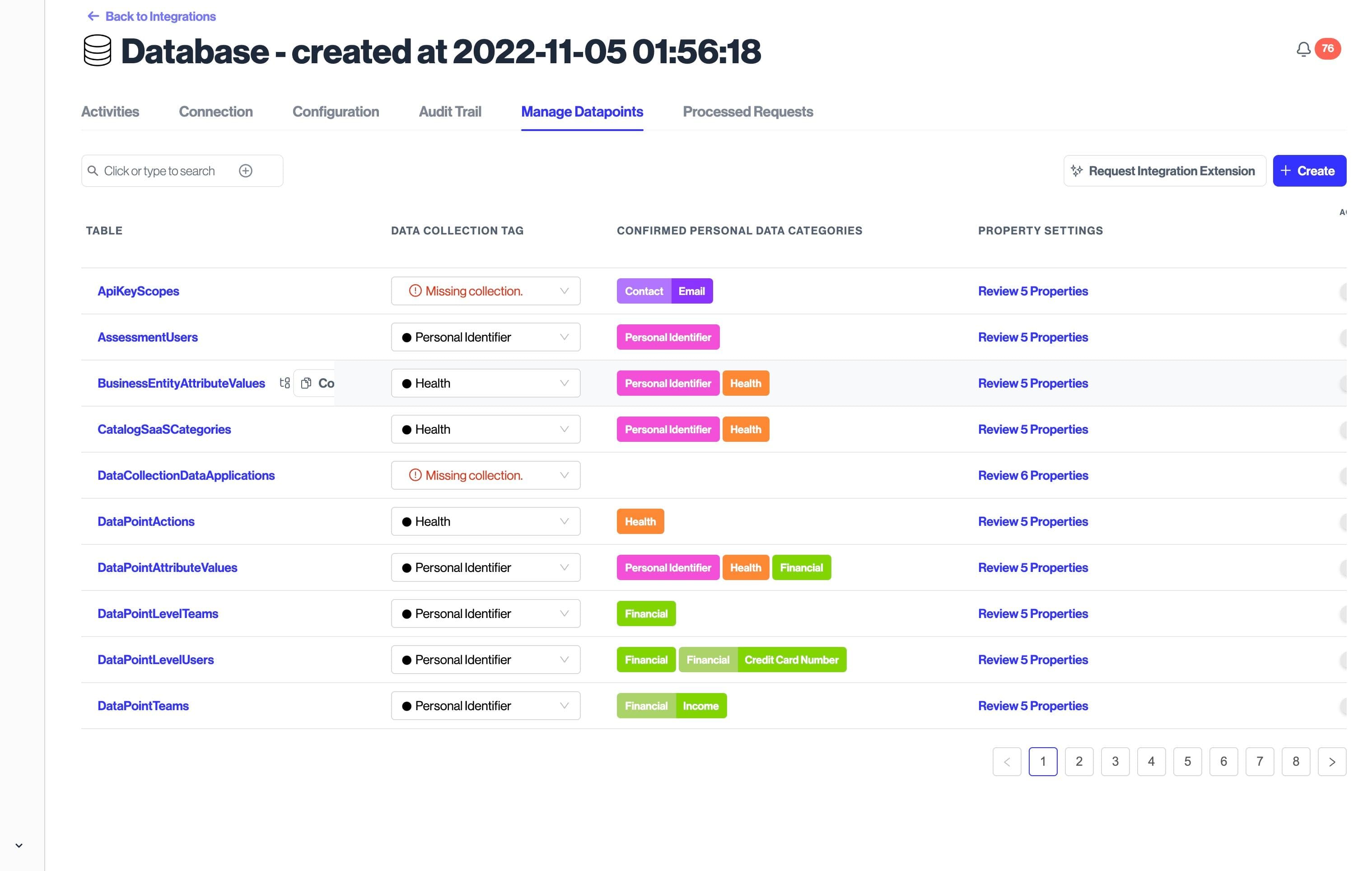Open the notifications bell

[x=1303, y=50]
